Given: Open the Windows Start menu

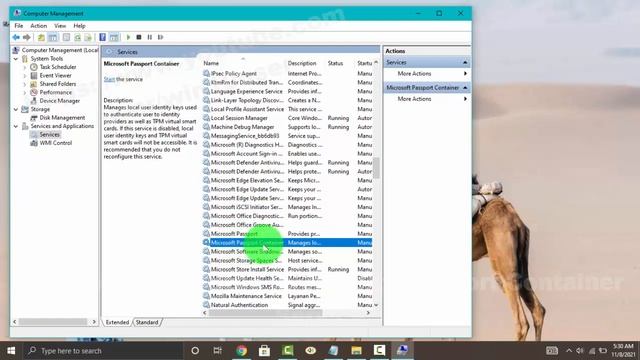Looking at the screenshot, I should [11, 351].
